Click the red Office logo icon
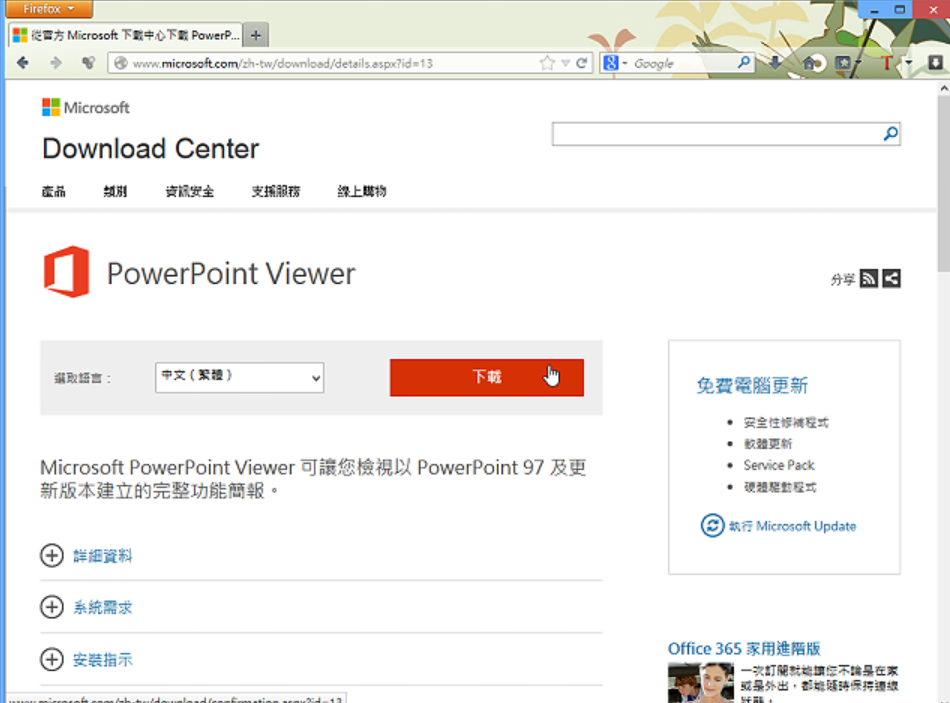Screen dimensions: 950x703 67,272
